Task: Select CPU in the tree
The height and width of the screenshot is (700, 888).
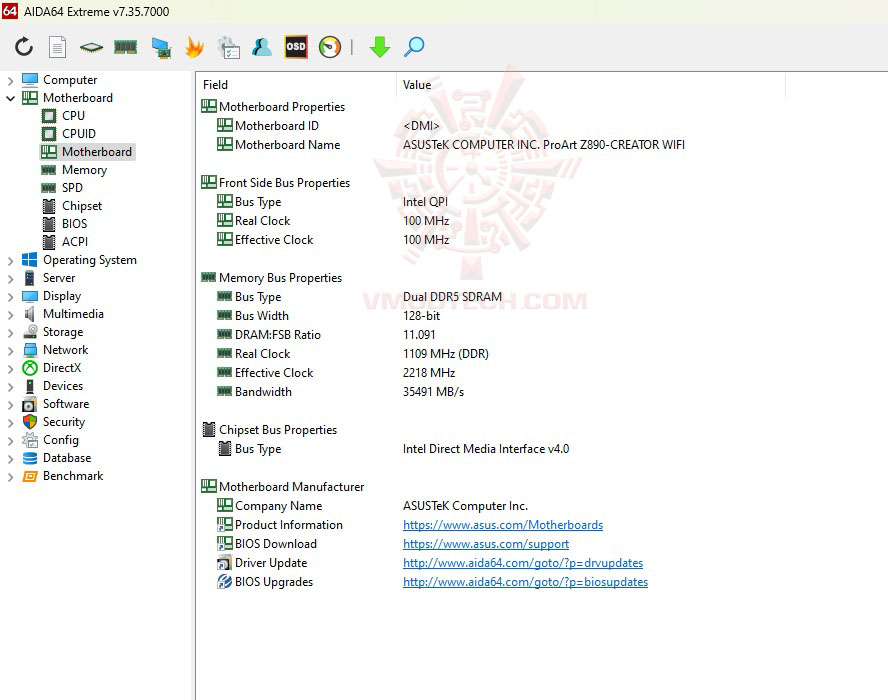Action: point(73,116)
